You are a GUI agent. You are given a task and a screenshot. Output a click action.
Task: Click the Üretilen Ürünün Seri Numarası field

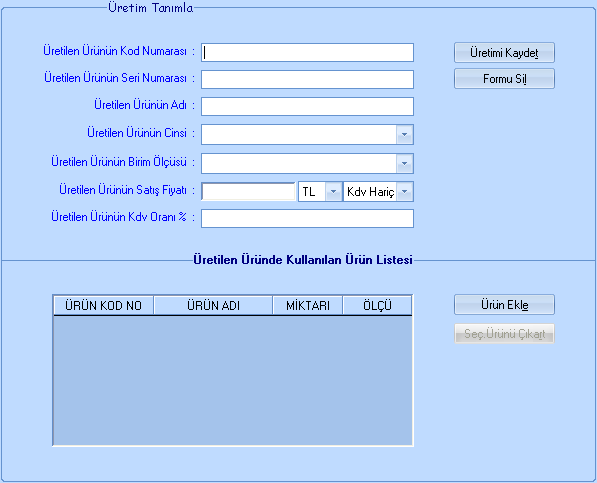point(307,80)
